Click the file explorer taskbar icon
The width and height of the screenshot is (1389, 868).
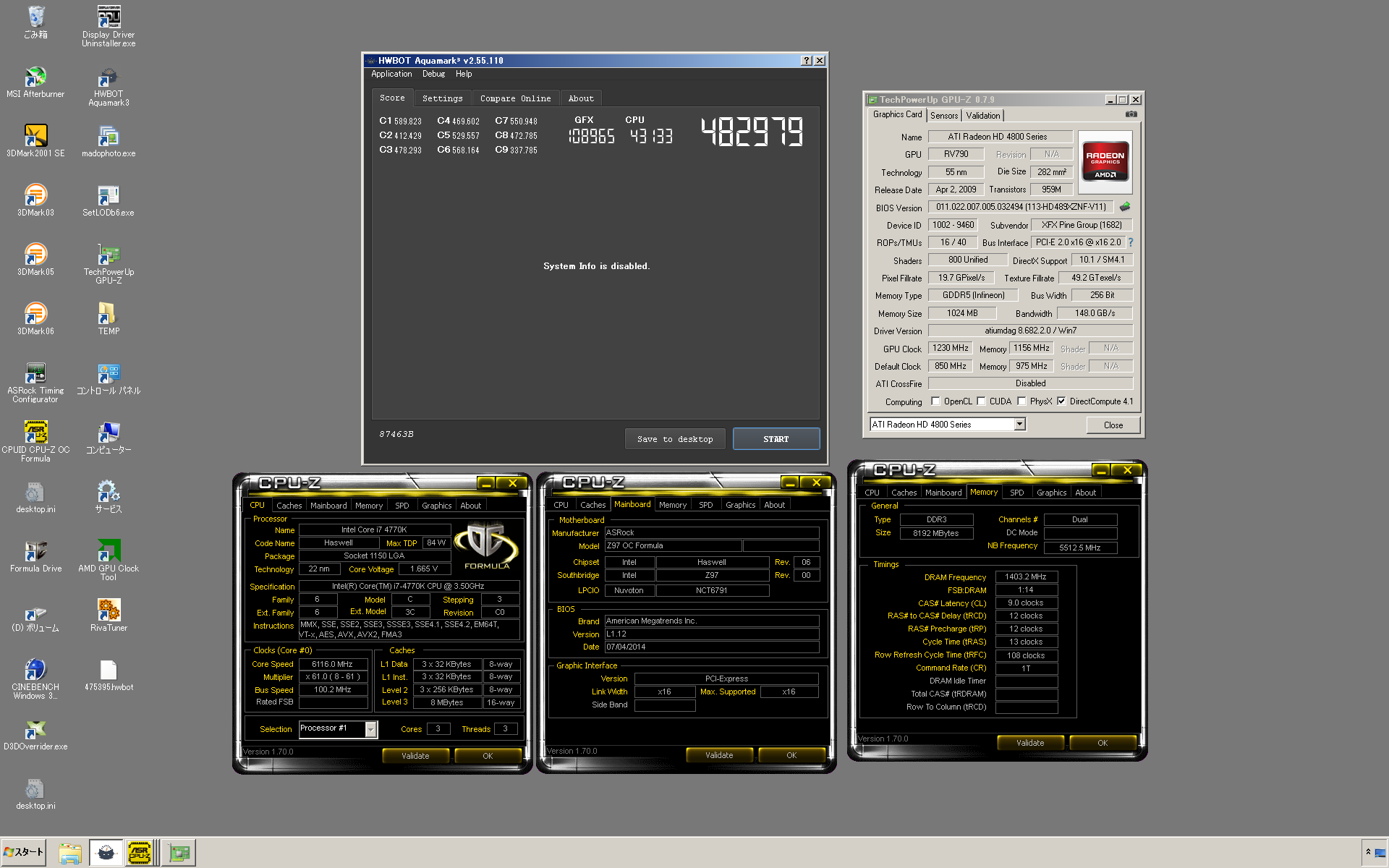pos(69,853)
